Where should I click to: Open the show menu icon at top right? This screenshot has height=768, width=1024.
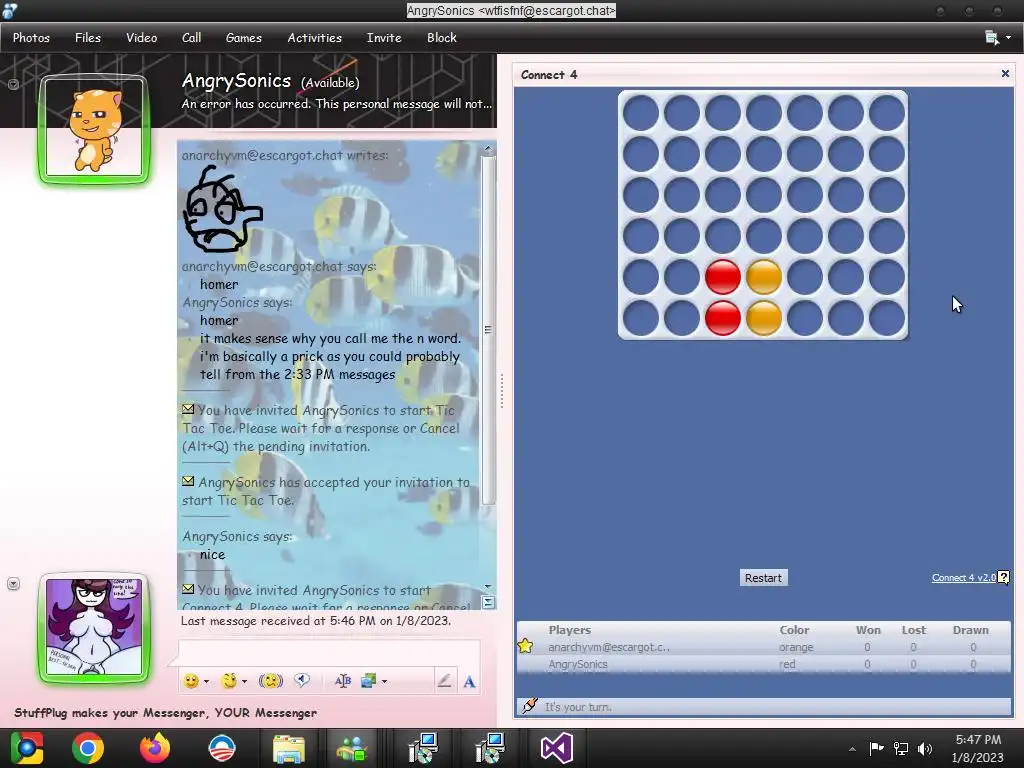[x=992, y=38]
